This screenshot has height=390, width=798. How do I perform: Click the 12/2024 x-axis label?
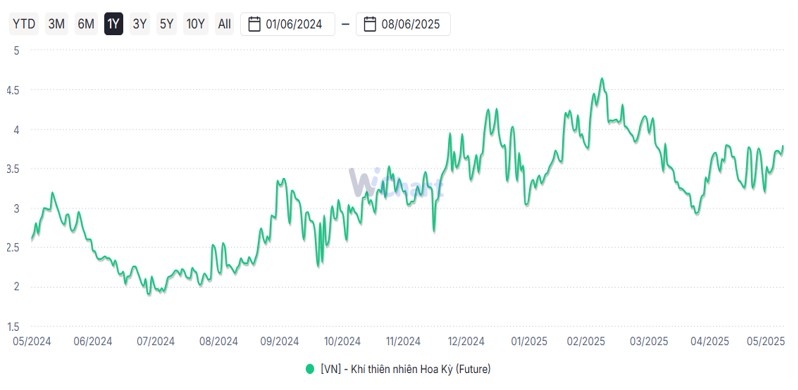[x=465, y=341]
